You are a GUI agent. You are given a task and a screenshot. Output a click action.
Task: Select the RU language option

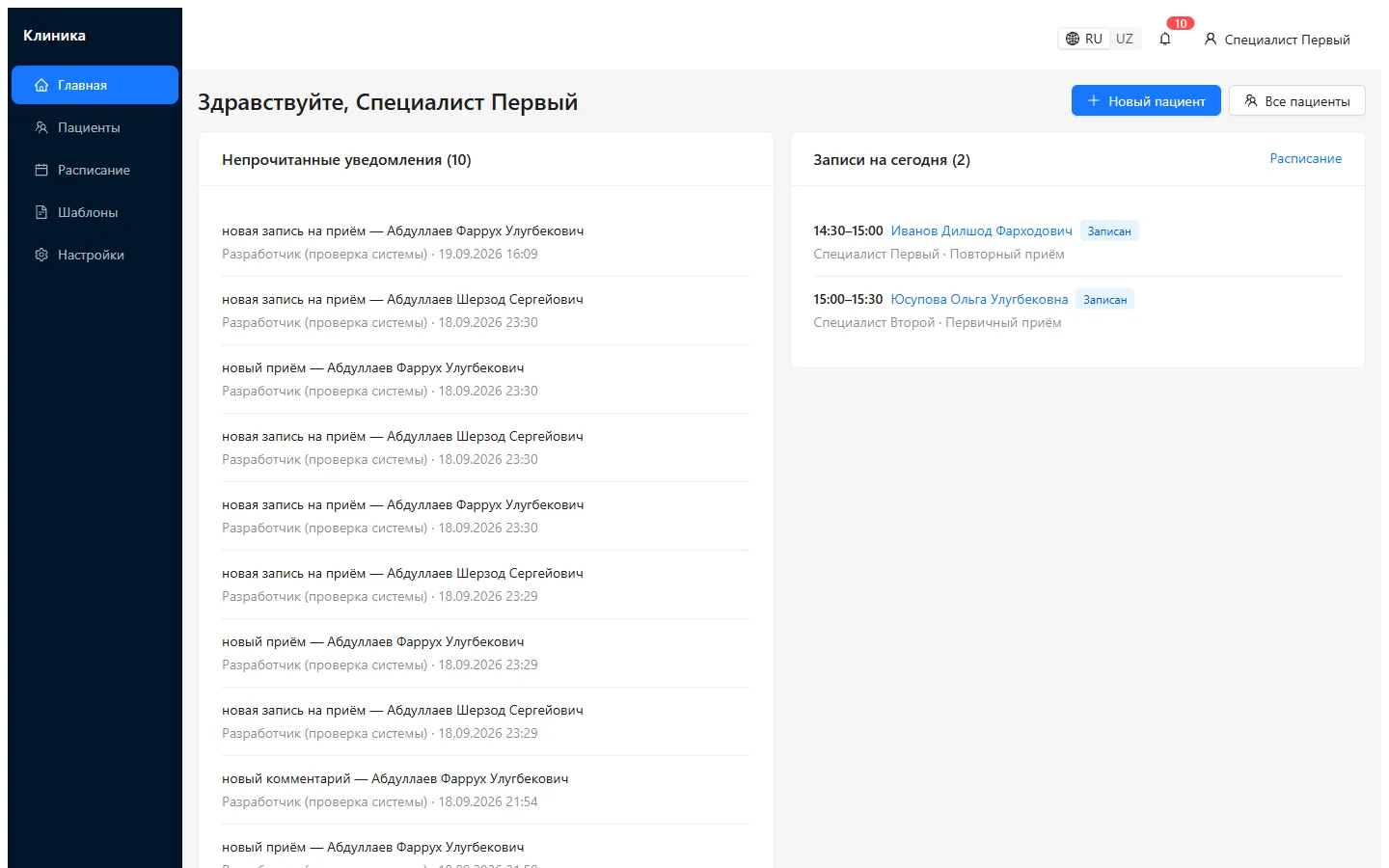click(1084, 40)
